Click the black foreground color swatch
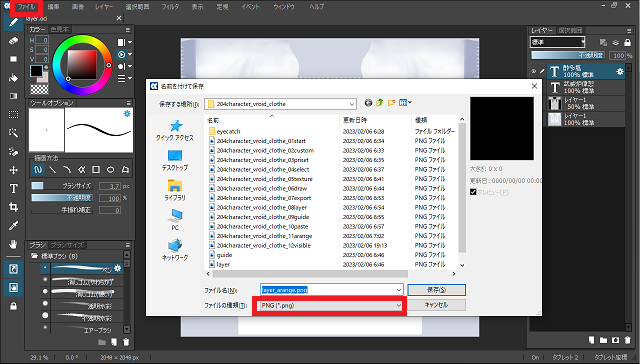The height and width of the screenshot is (364, 640). [36, 71]
